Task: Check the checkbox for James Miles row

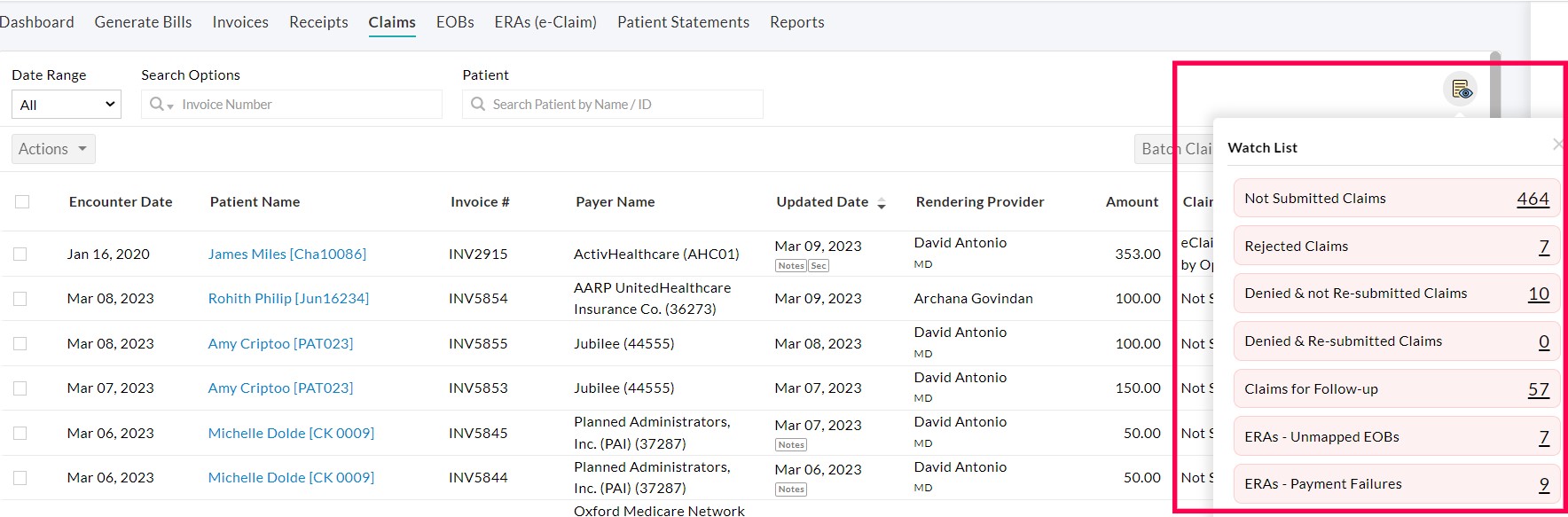Action: [20, 254]
